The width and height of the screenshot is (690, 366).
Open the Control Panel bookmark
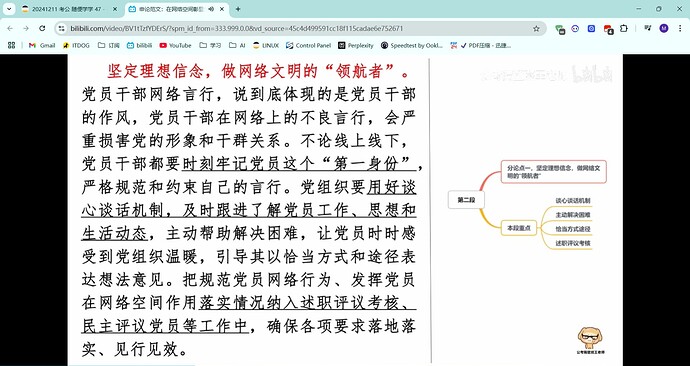[x=308, y=45]
